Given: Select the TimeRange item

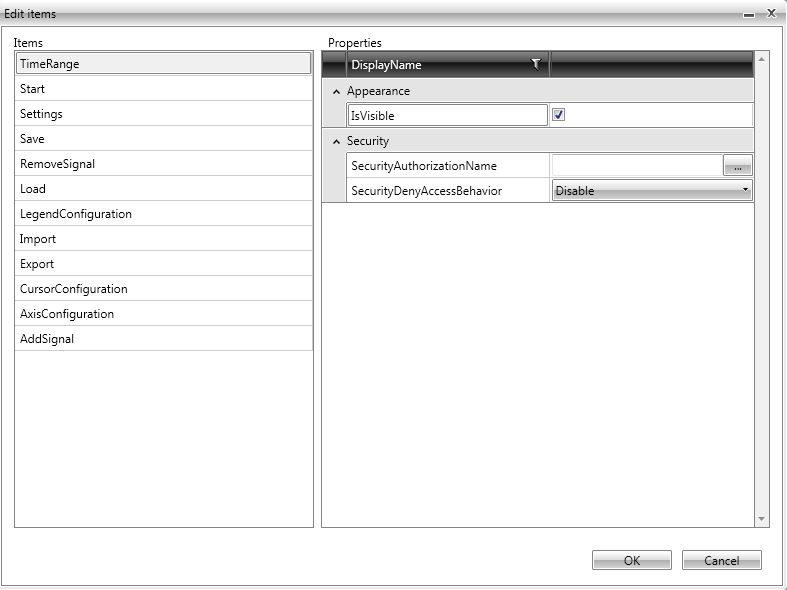Looking at the screenshot, I should pyautogui.click(x=164, y=63).
